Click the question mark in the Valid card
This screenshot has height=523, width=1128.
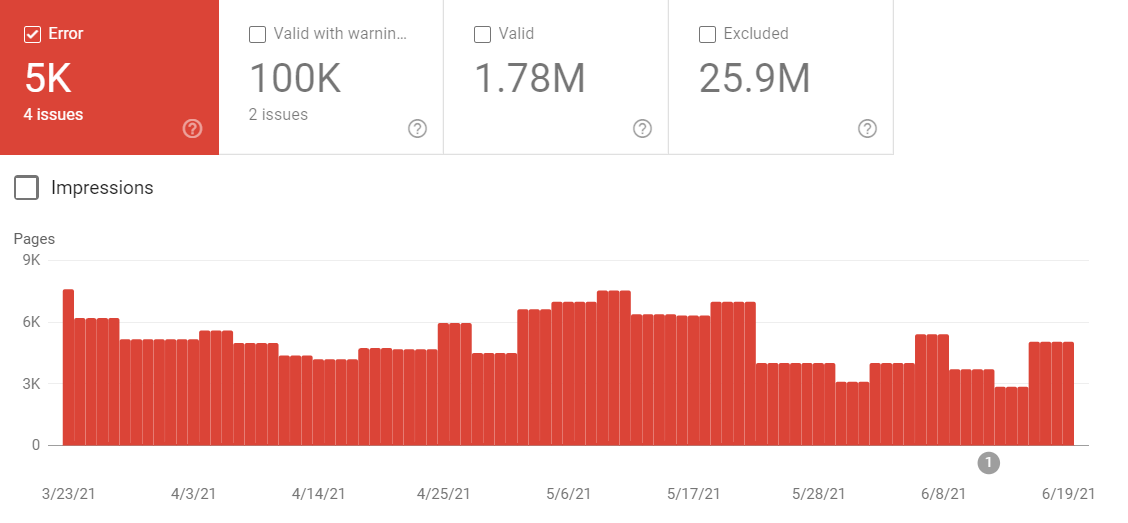pos(643,128)
